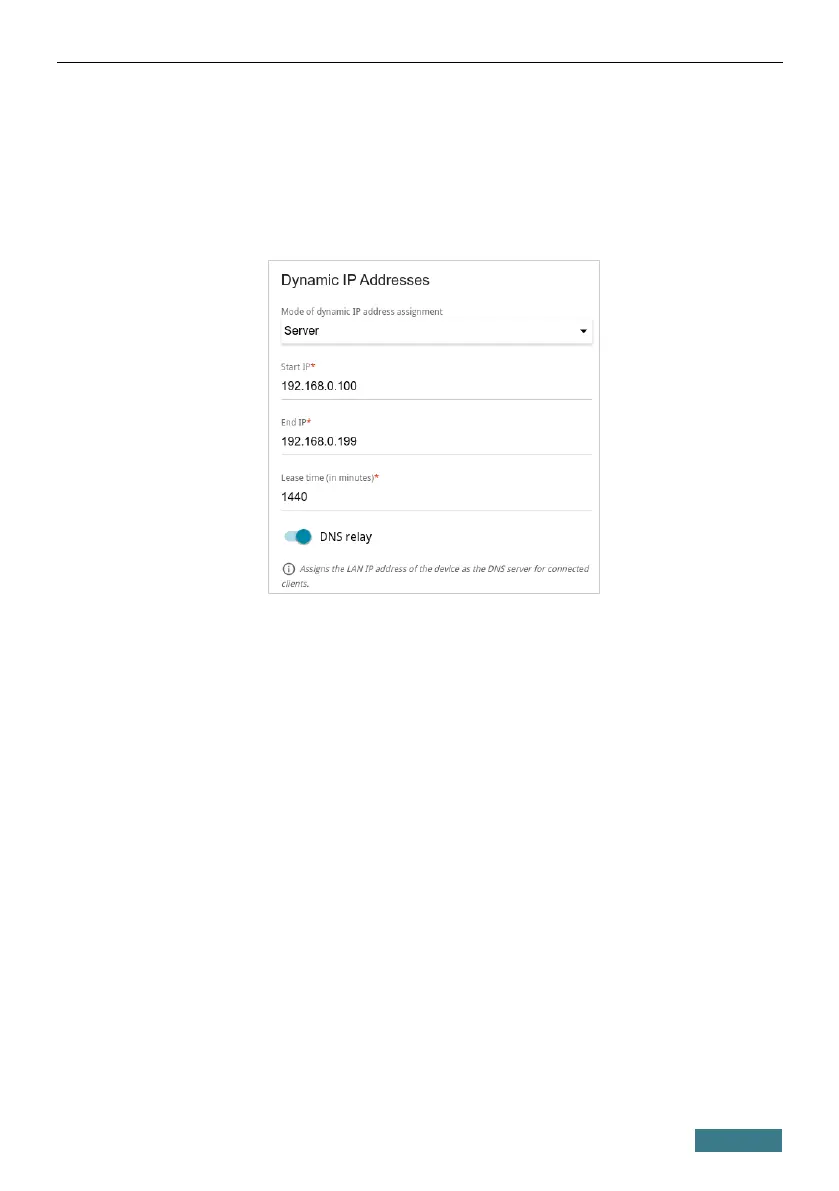Click the hint text about LAN IP address

(x=444, y=569)
